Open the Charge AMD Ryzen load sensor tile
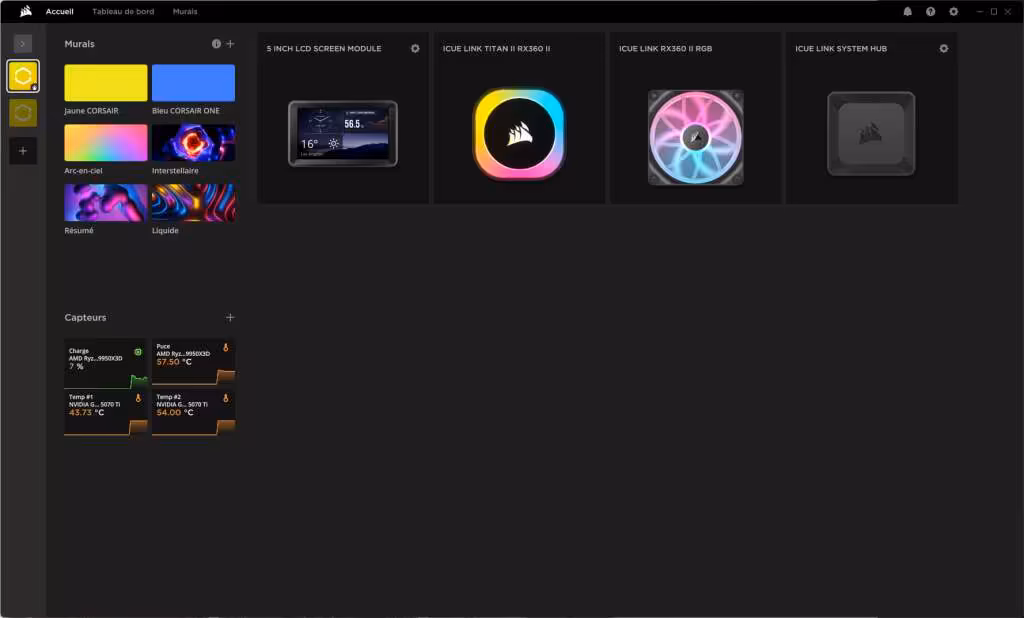The image size is (1024, 618). (x=106, y=362)
